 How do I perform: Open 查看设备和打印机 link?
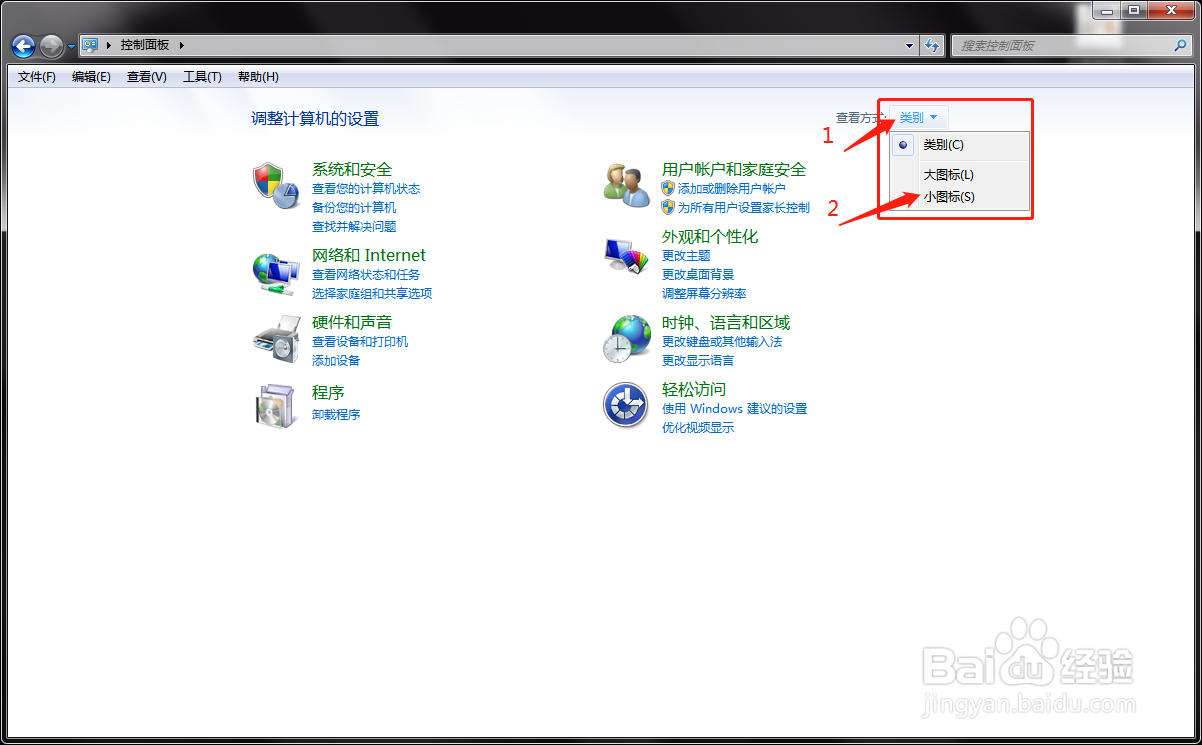click(x=360, y=341)
